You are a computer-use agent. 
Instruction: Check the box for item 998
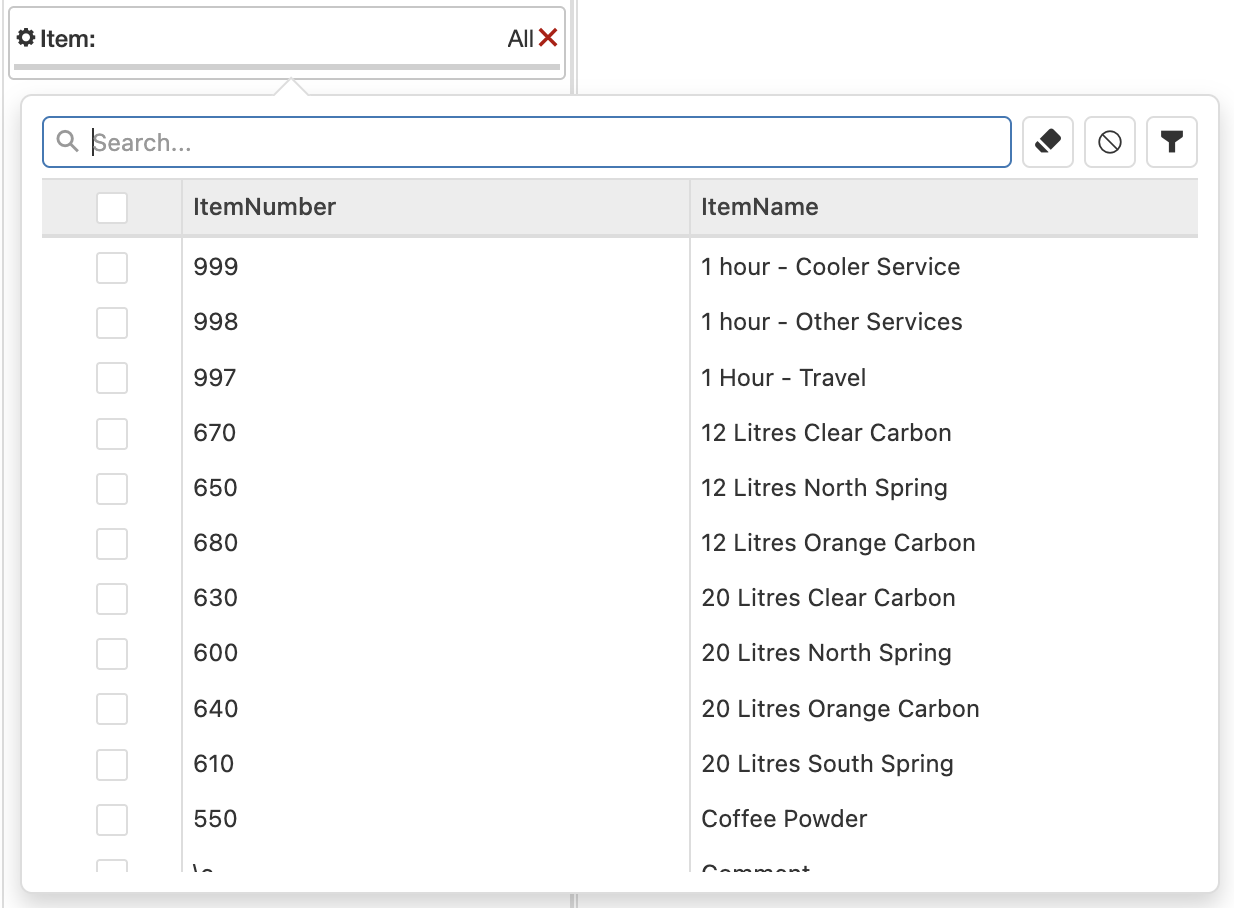112,322
